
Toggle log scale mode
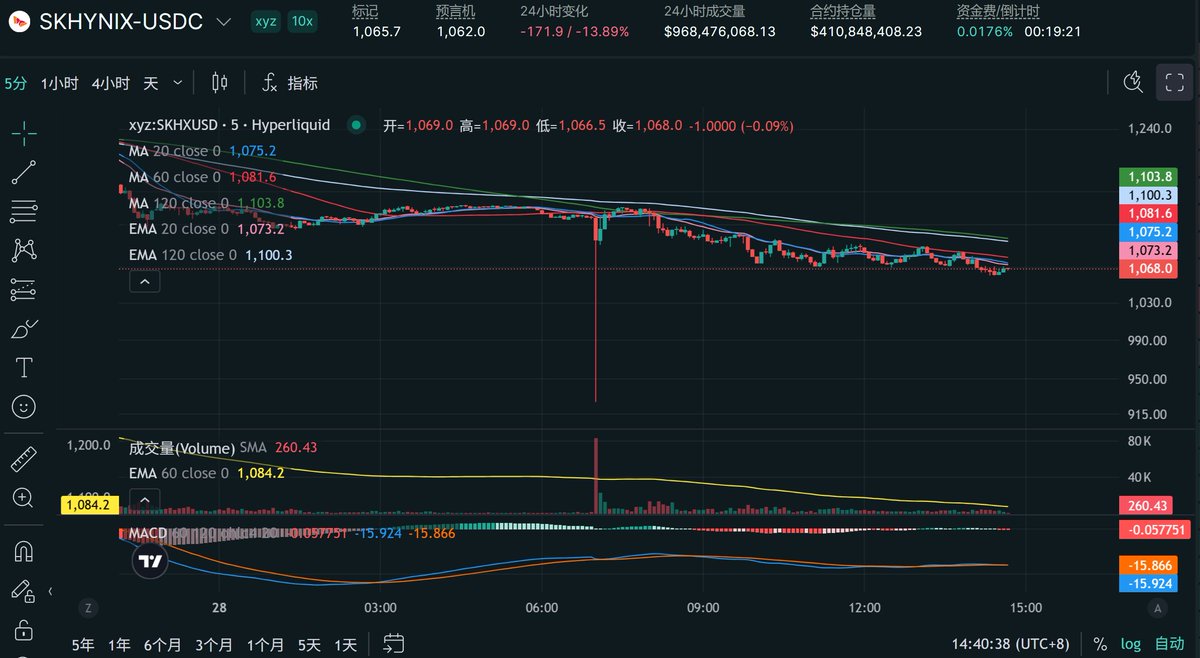[x=1130, y=644]
